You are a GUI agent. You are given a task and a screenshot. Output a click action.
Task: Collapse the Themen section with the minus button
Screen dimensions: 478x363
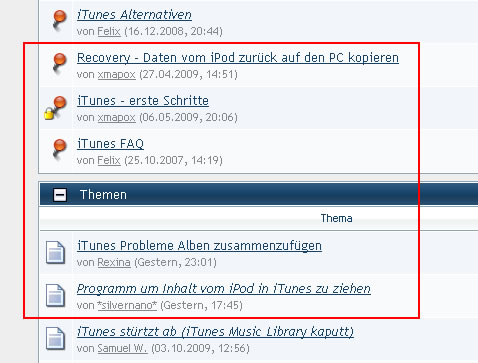(60, 195)
